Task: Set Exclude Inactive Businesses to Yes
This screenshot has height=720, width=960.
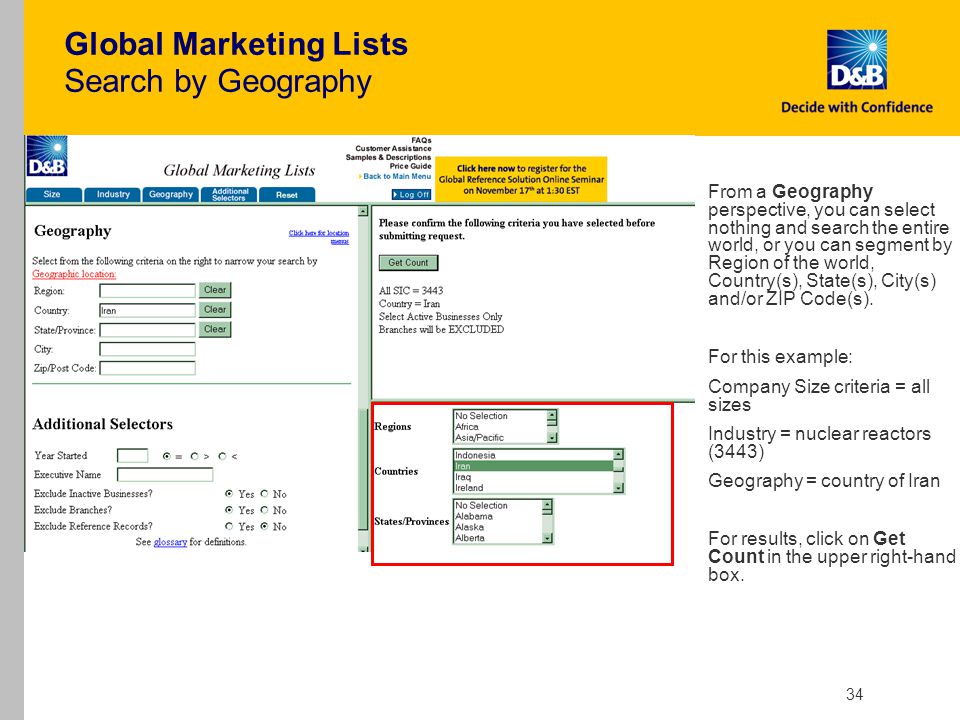Action: [x=229, y=493]
